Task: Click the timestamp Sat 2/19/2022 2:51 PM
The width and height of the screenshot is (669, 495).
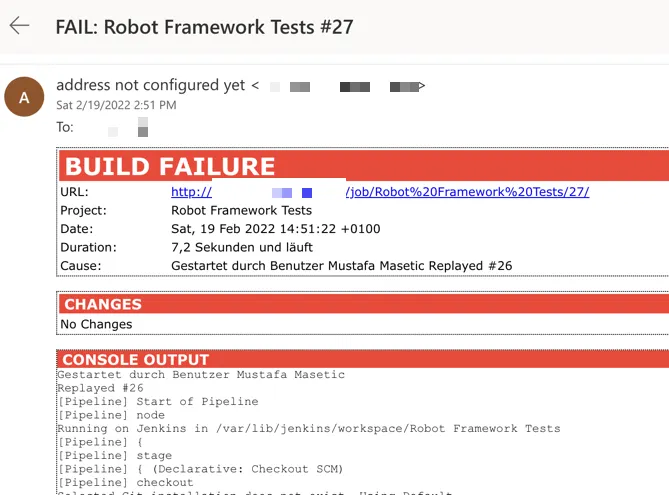Action: [116, 105]
